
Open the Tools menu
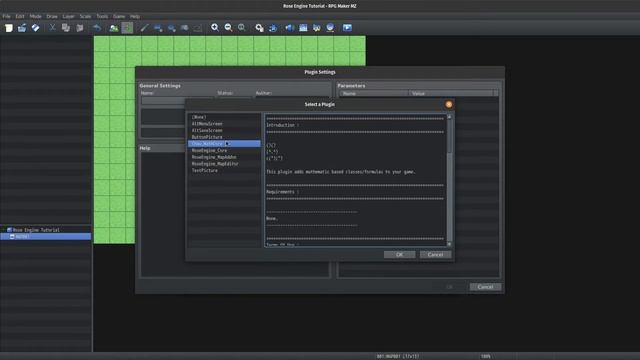pyautogui.click(x=102, y=16)
